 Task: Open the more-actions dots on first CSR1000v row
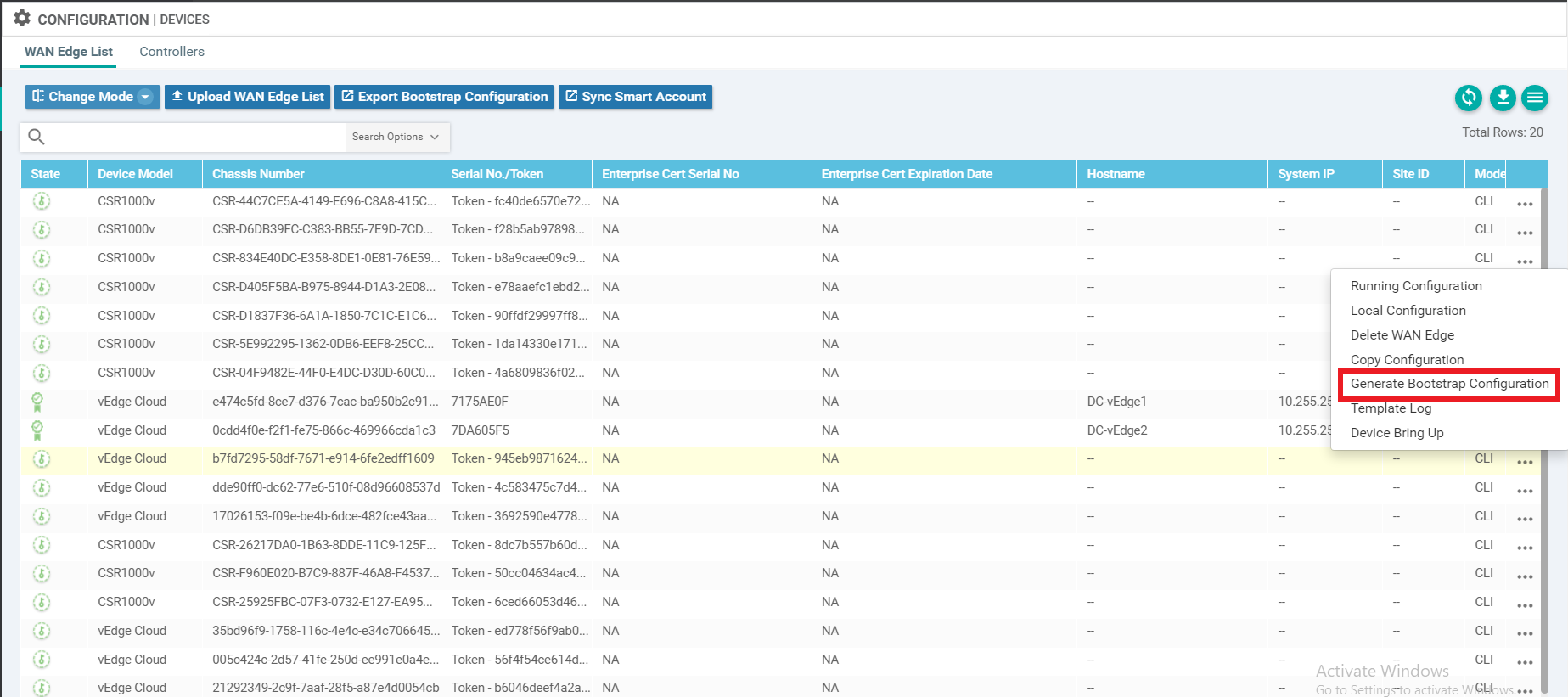pyautogui.click(x=1525, y=204)
